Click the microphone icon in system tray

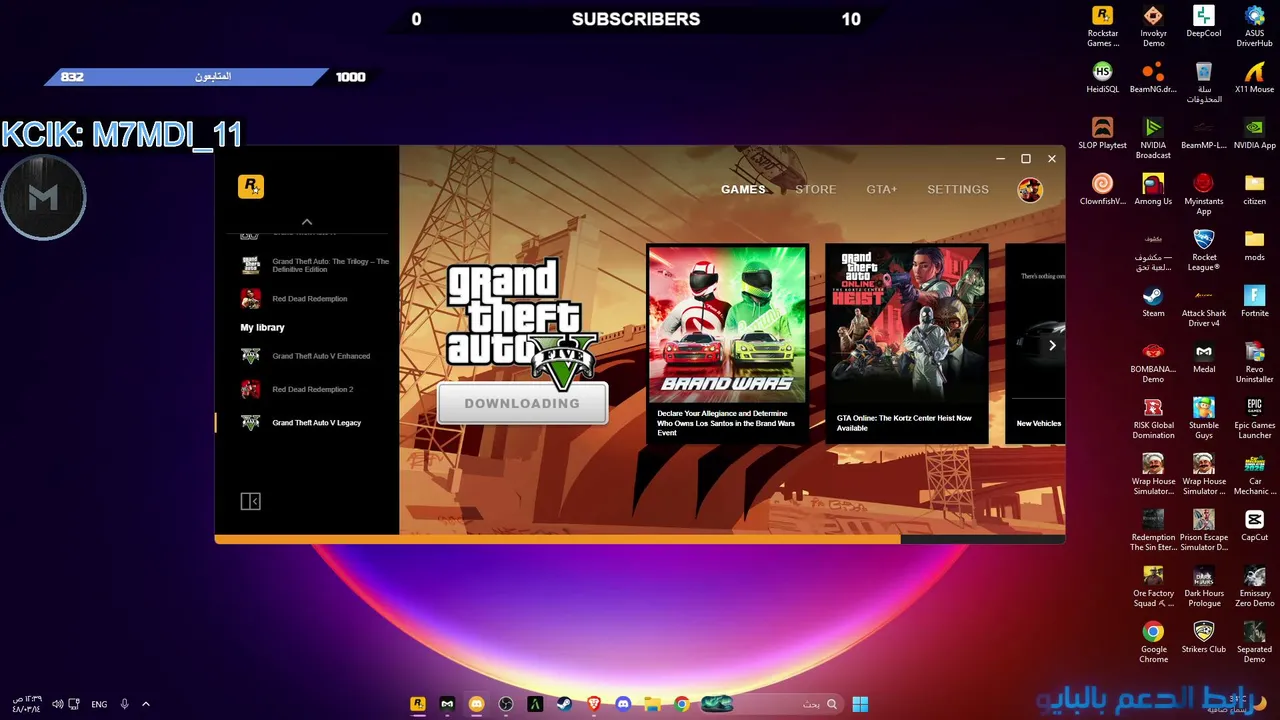pos(125,704)
